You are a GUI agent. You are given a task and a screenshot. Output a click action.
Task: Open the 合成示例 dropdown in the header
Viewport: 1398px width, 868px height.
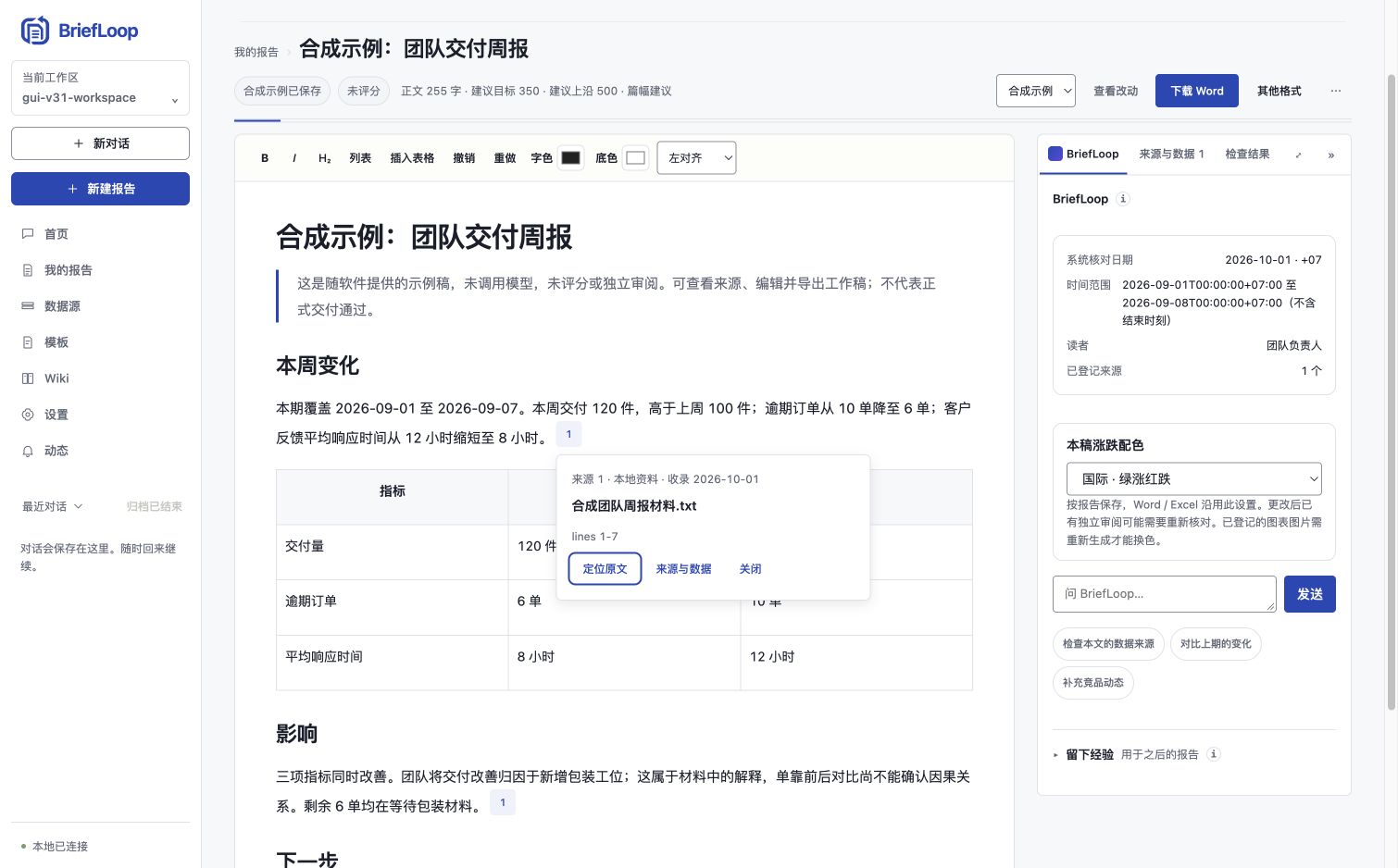[x=1036, y=91]
